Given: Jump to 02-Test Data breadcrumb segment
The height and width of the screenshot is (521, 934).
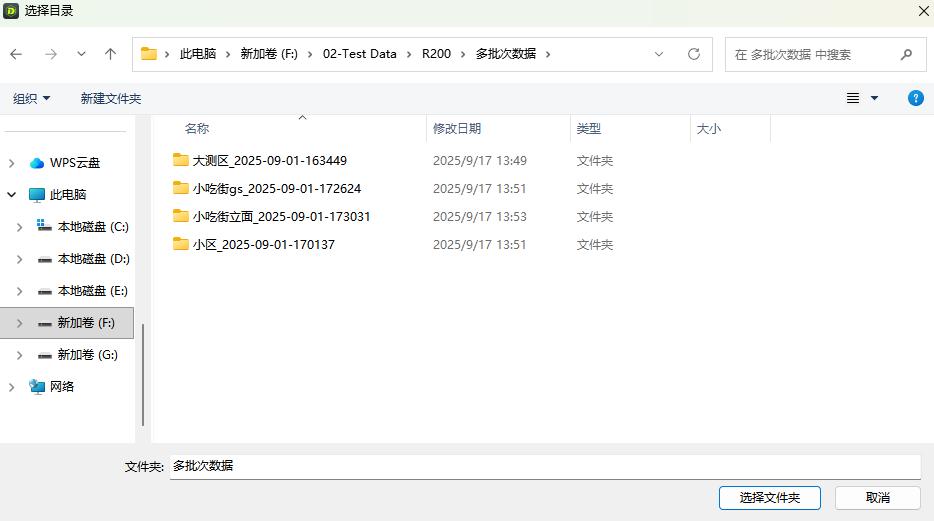Looking at the screenshot, I should coord(359,54).
